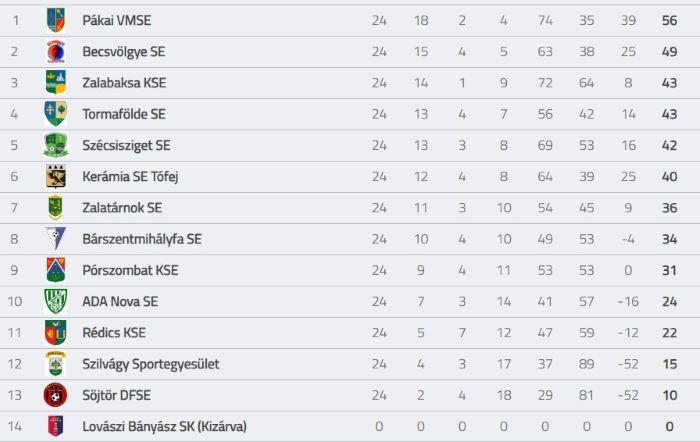Click the Söjtör DFSE round football logo
This screenshot has height=442, width=700.
pos(55,395)
